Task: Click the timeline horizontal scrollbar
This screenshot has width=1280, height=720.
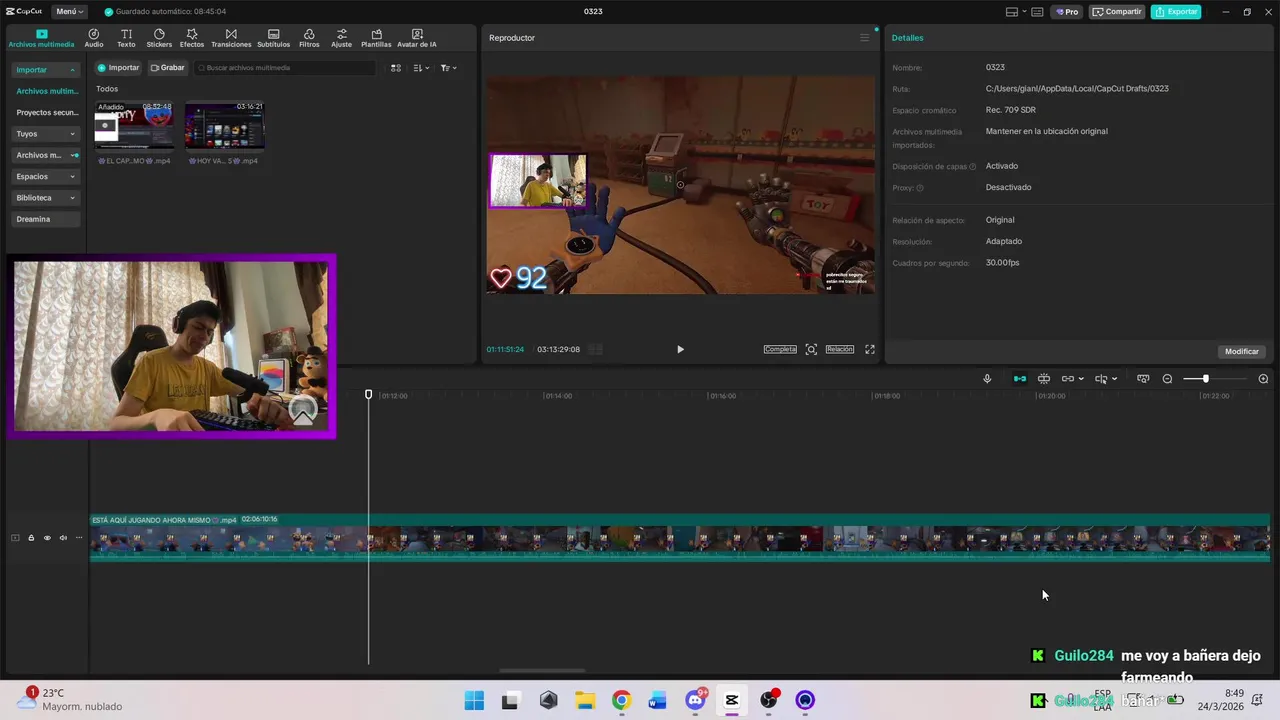Action: pyautogui.click(x=542, y=671)
